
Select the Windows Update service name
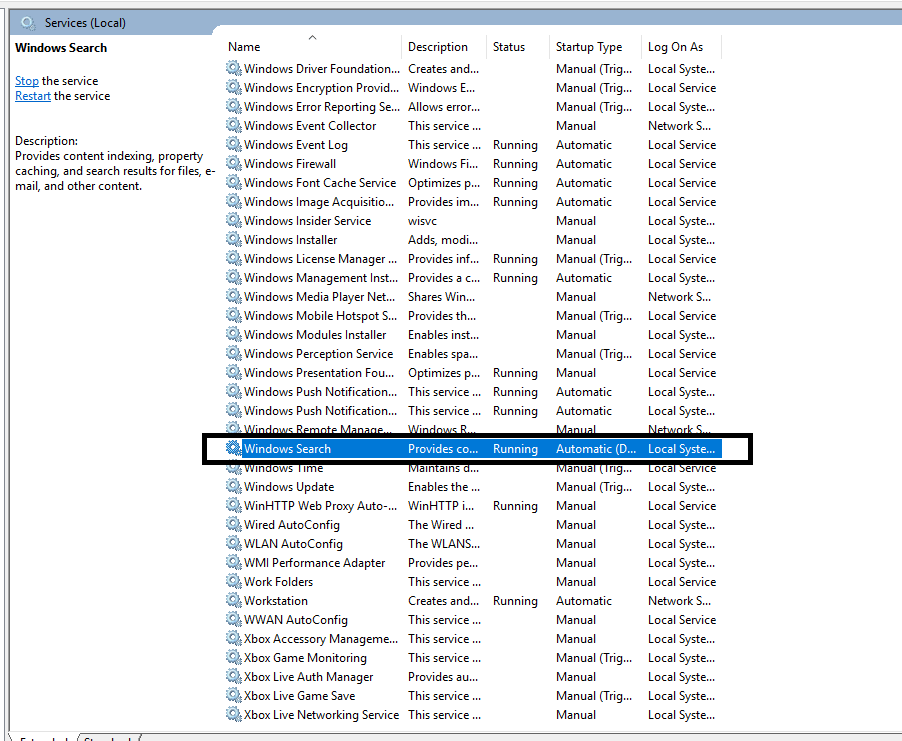289,487
